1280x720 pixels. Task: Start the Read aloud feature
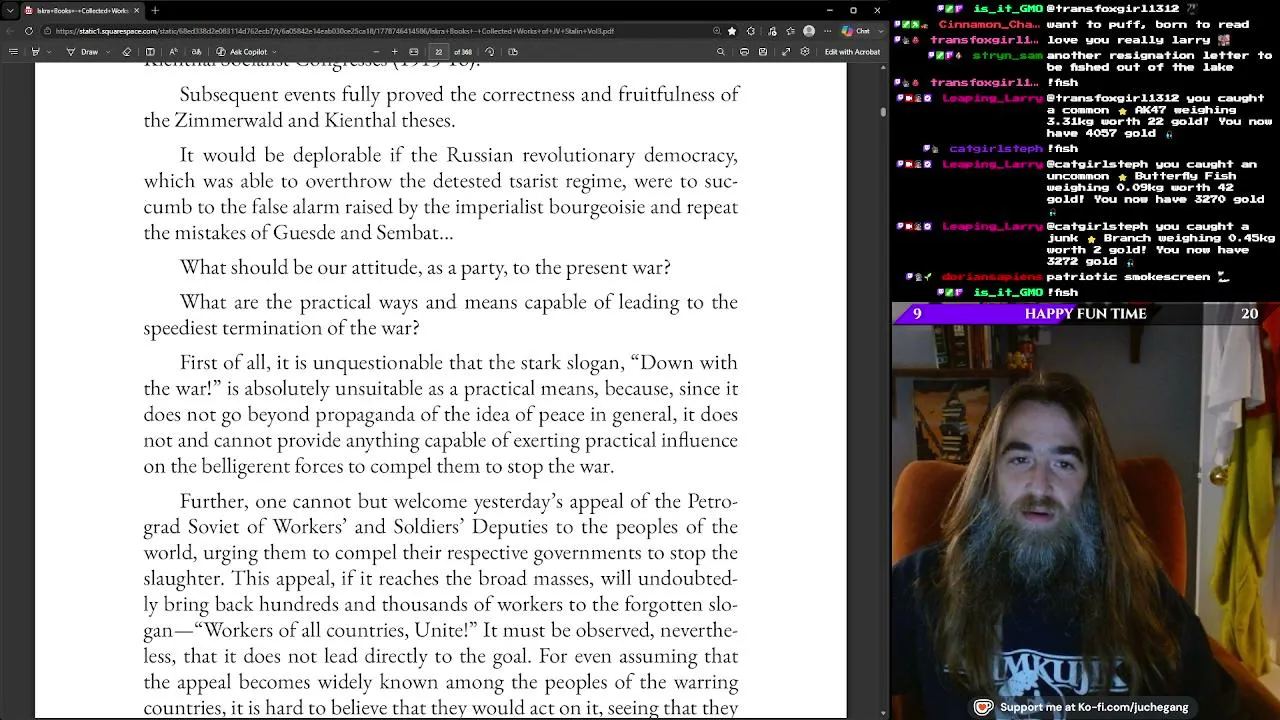[x=174, y=52]
